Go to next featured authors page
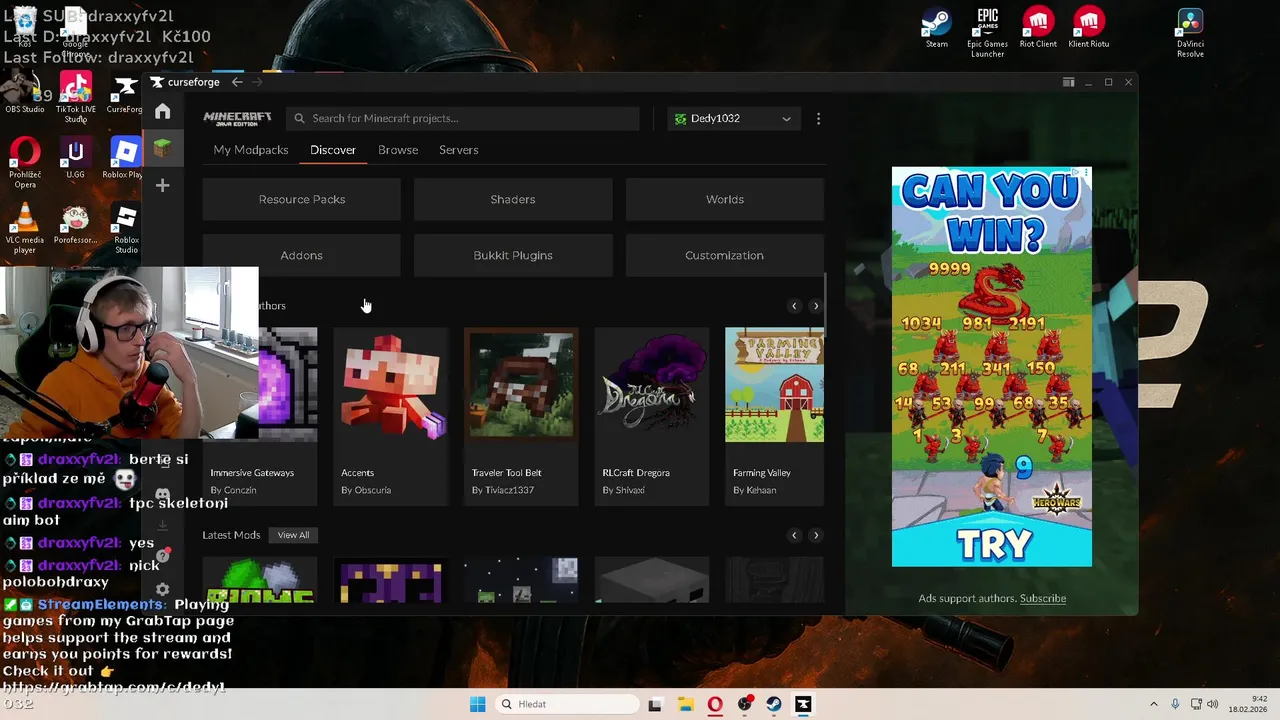The height and width of the screenshot is (720, 1280). (816, 306)
